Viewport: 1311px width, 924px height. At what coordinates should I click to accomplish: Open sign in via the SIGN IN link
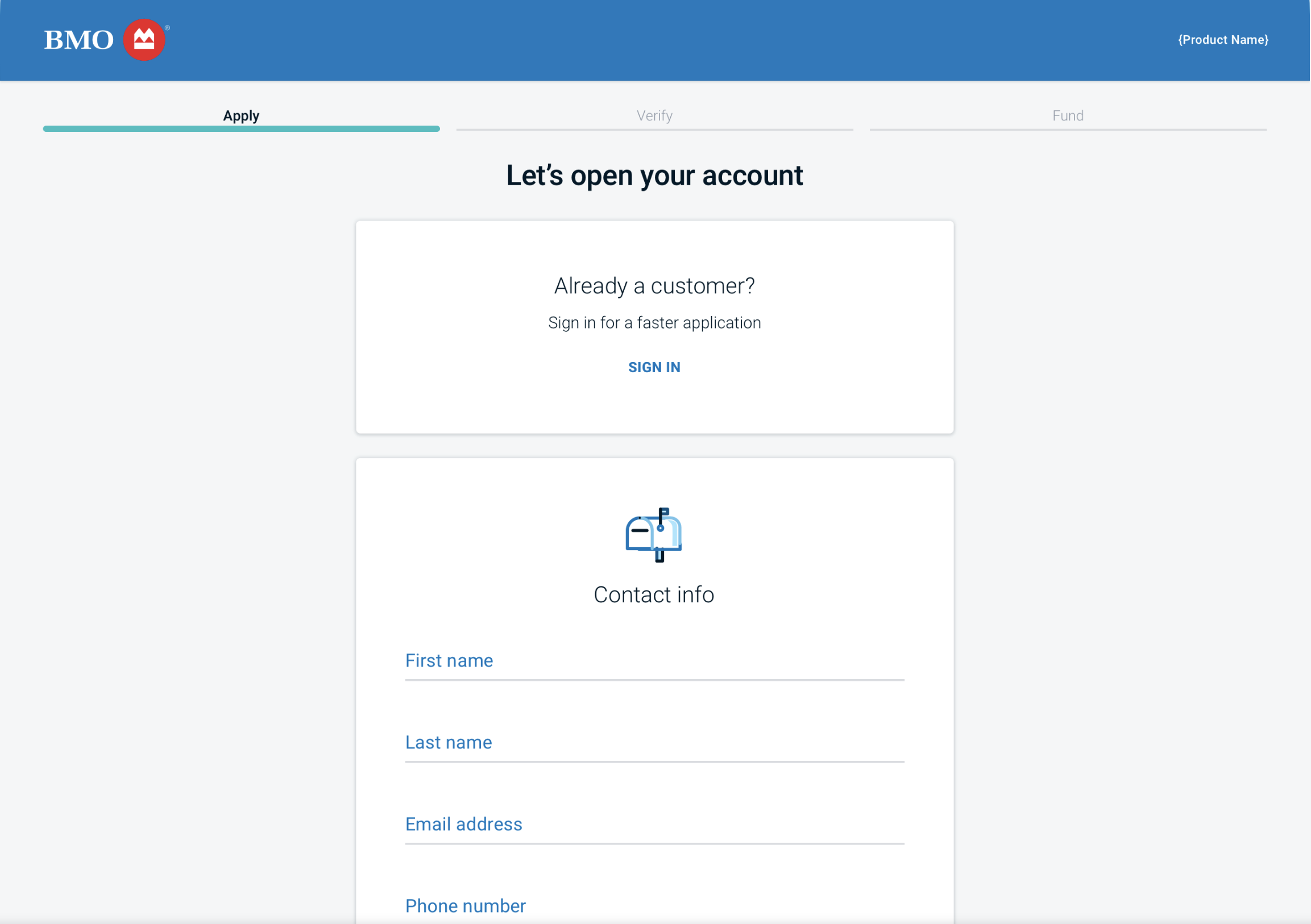click(654, 367)
